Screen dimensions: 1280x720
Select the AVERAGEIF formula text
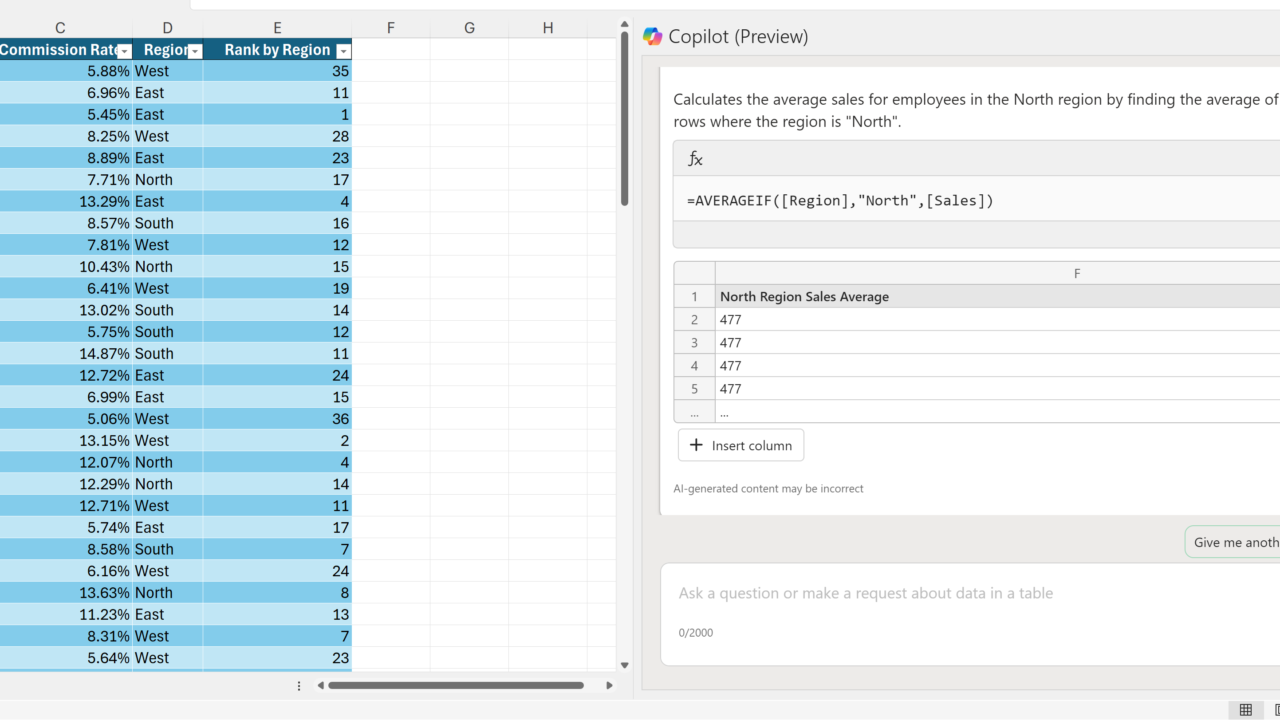pyautogui.click(x=840, y=201)
